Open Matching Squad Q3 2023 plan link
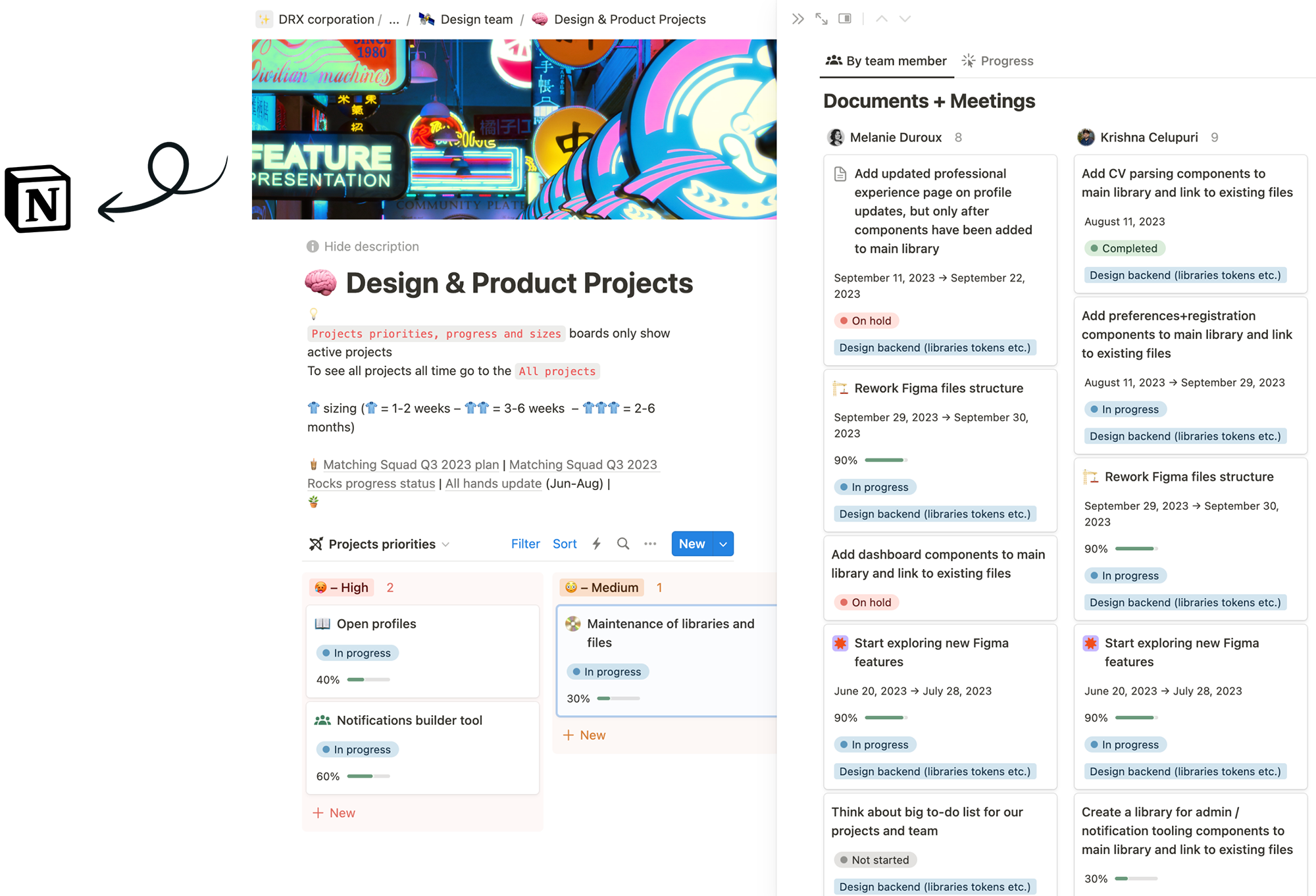The image size is (1316, 896). 411,464
